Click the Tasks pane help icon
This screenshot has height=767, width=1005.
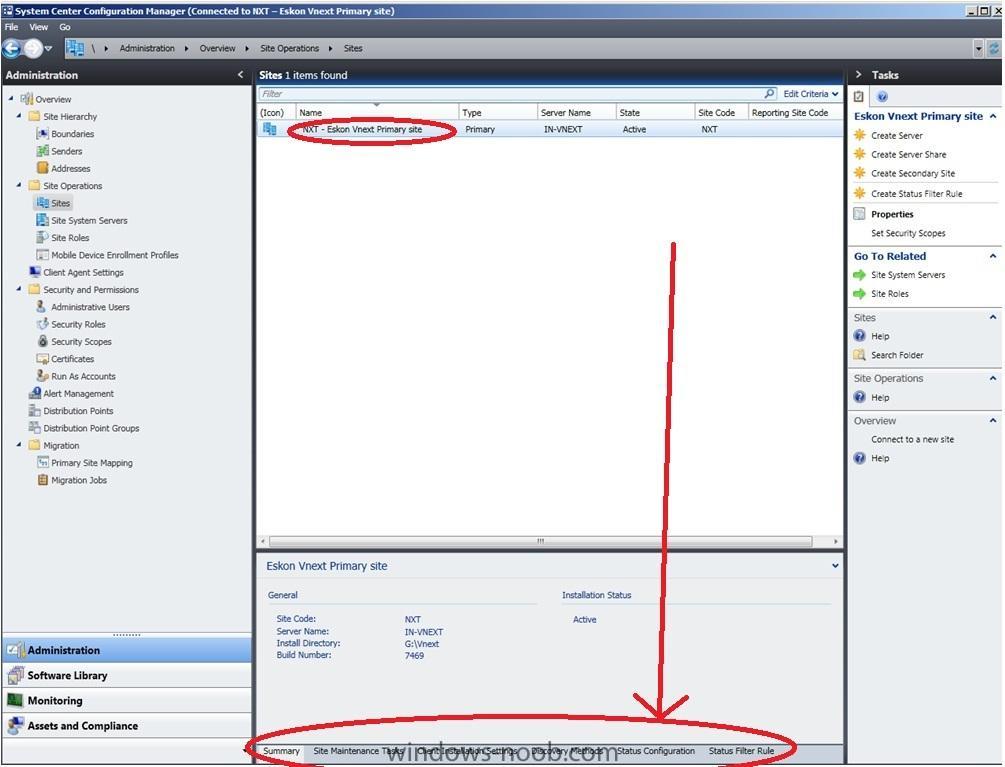(882, 97)
